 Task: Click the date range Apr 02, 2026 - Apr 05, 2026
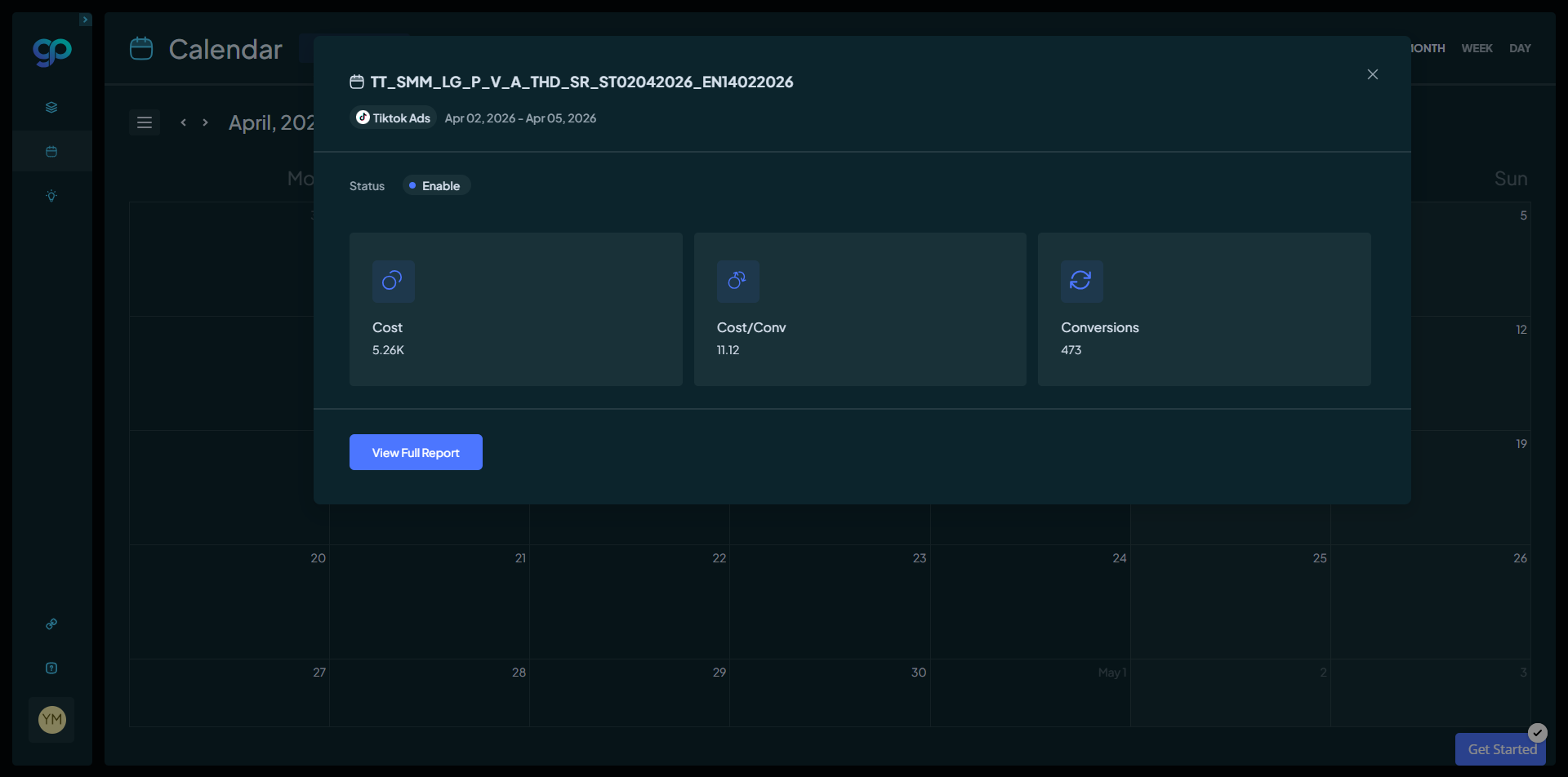(x=520, y=118)
